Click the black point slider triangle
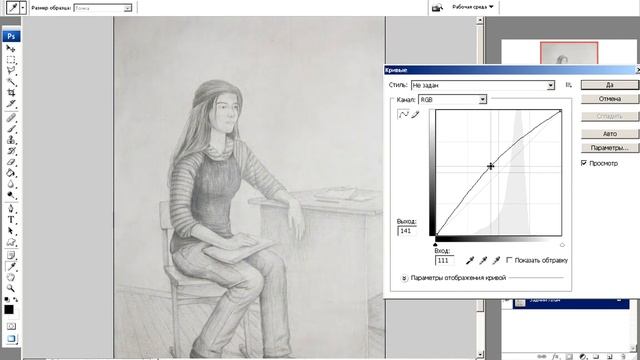The width and height of the screenshot is (640, 360). point(435,244)
